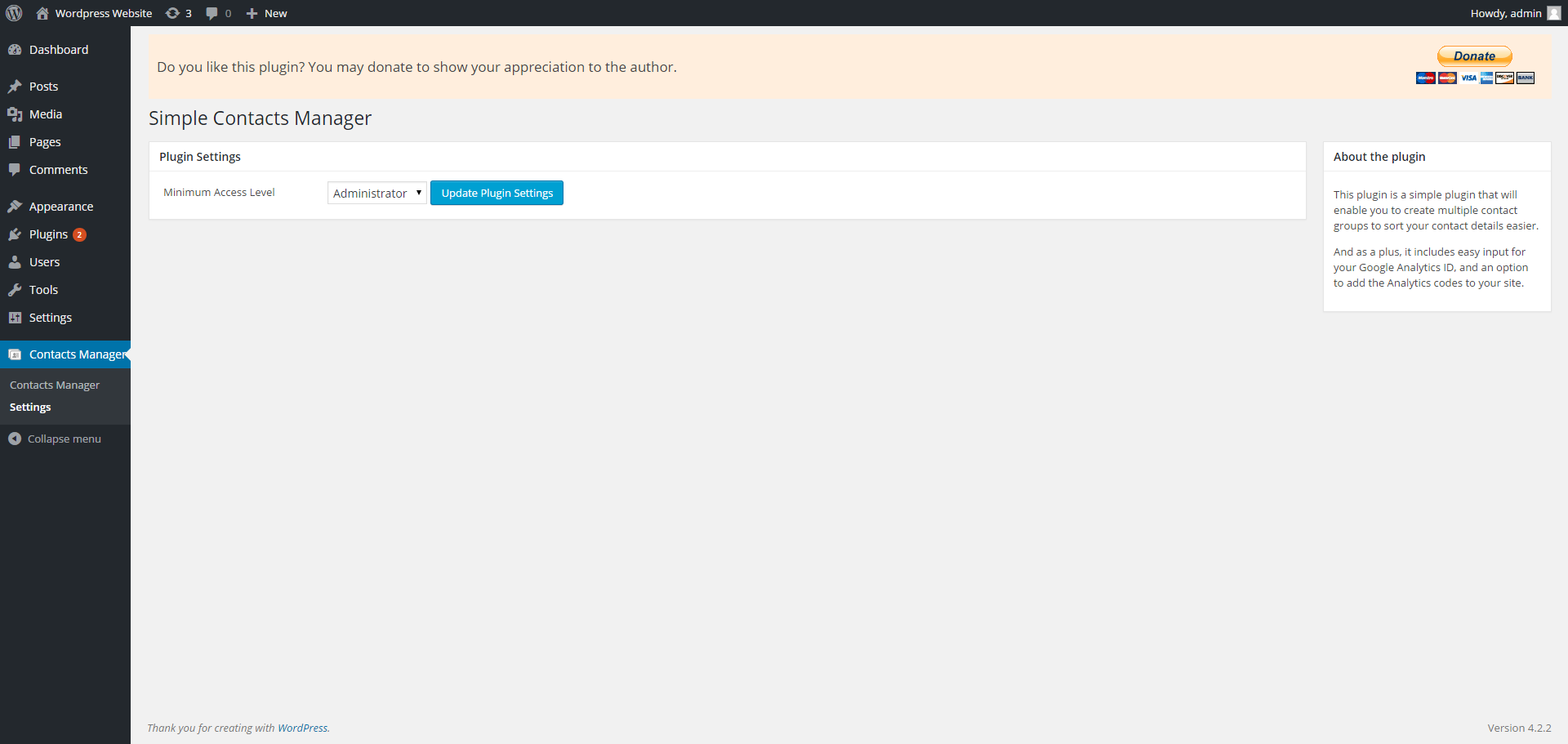Click the Media library icon
The width and height of the screenshot is (1568, 744).
tap(15, 114)
